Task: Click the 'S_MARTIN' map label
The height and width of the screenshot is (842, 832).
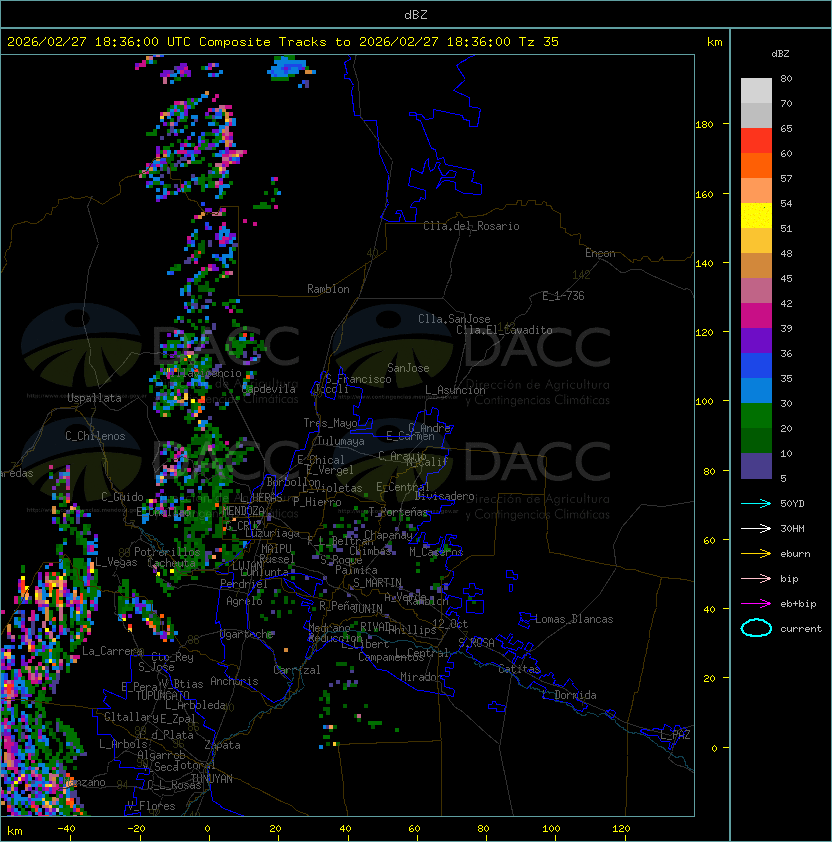Action: (x=378, y=582)
